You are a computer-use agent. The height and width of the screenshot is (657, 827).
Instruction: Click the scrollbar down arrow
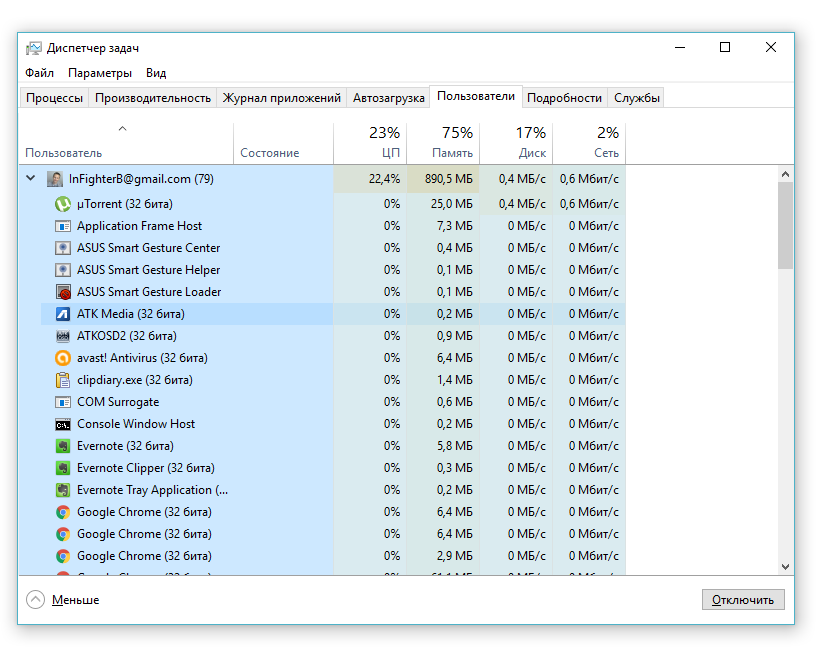click(x=785, y=567)
